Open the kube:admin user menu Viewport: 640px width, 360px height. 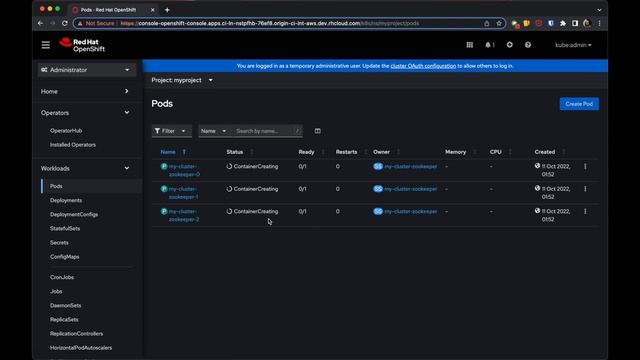573,45
